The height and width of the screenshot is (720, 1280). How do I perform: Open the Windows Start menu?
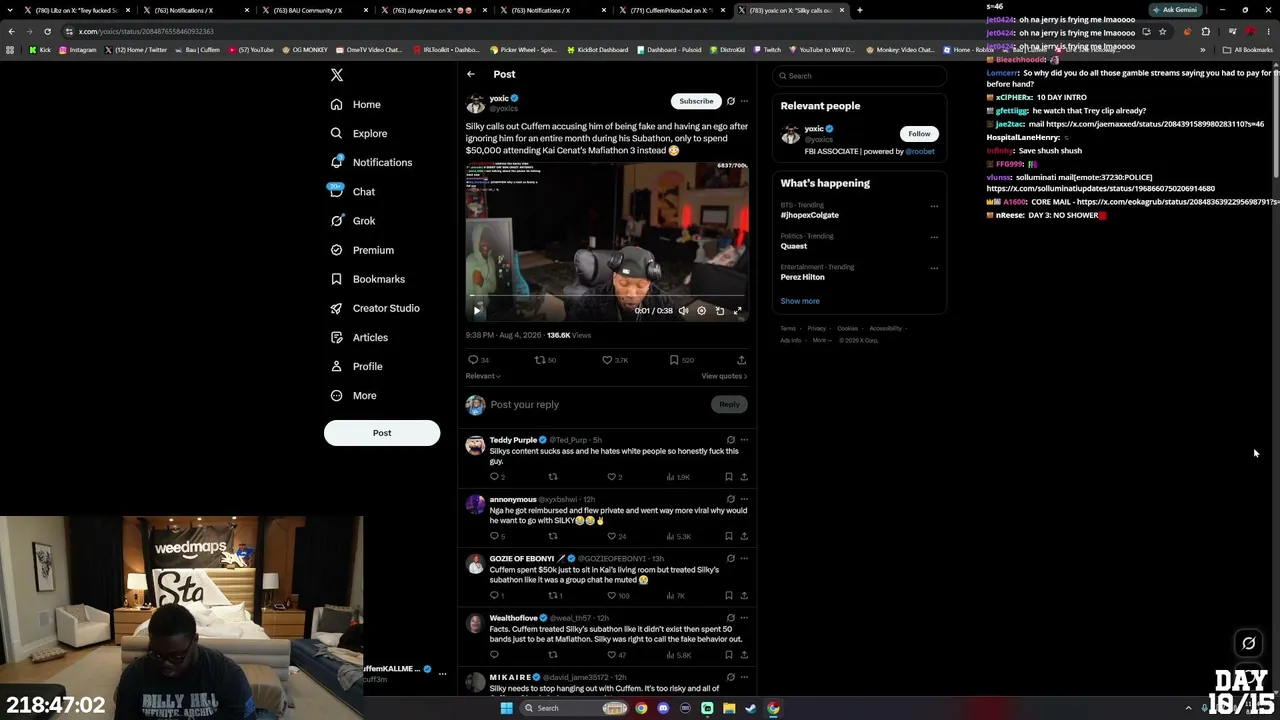pos(506,708)
